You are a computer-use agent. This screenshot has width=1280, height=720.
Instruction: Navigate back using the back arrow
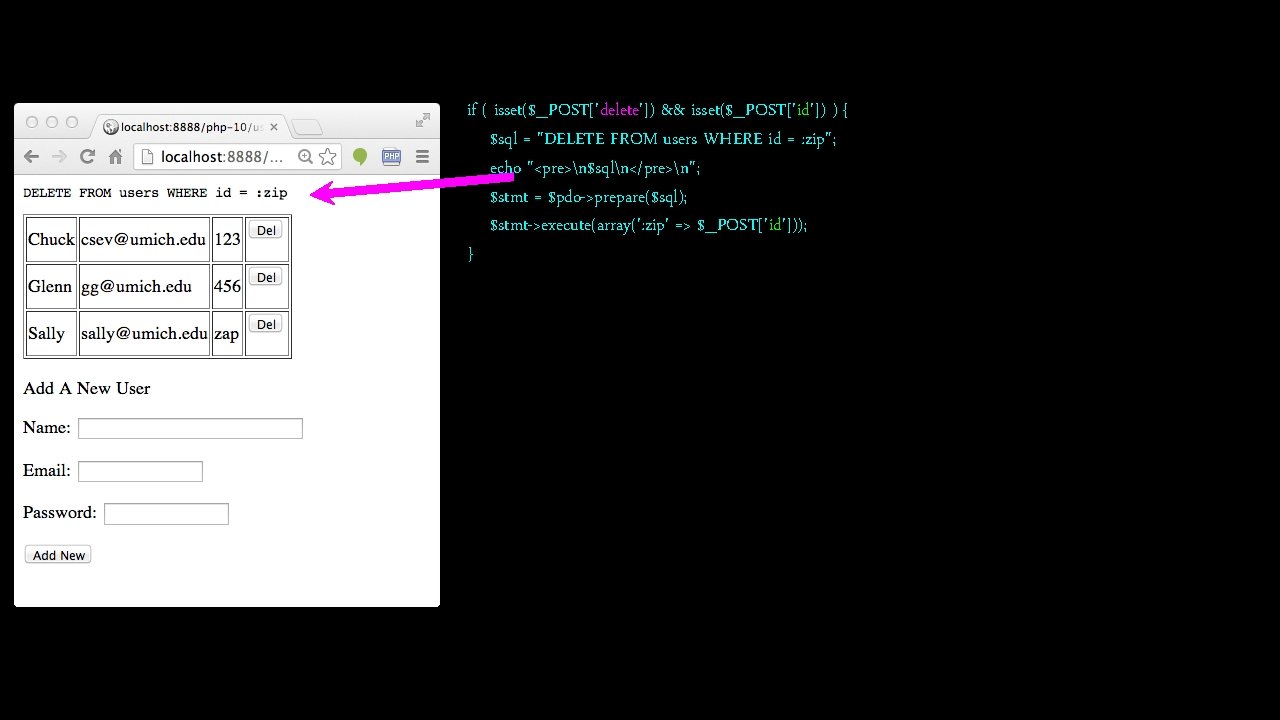[x=31, y=156]
